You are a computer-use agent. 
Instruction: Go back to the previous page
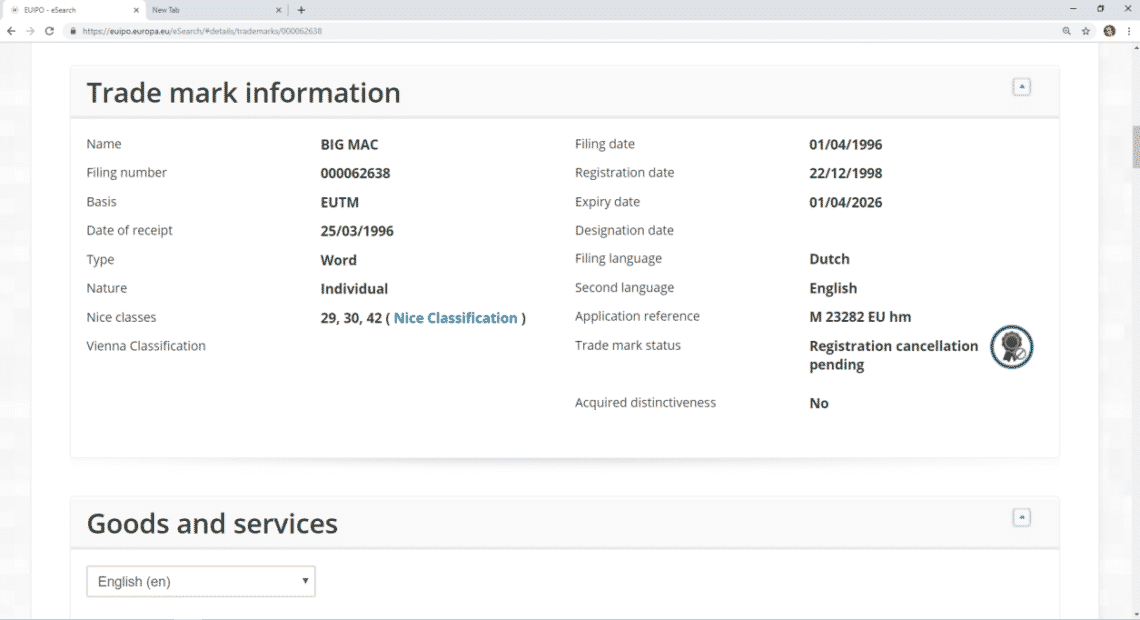(x=11, y=31)
